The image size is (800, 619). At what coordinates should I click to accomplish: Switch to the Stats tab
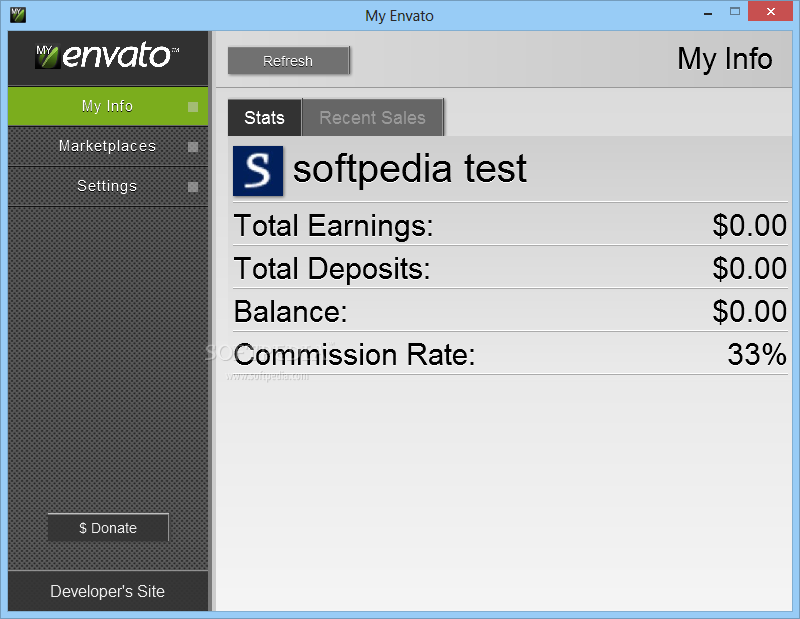(264, 117)
